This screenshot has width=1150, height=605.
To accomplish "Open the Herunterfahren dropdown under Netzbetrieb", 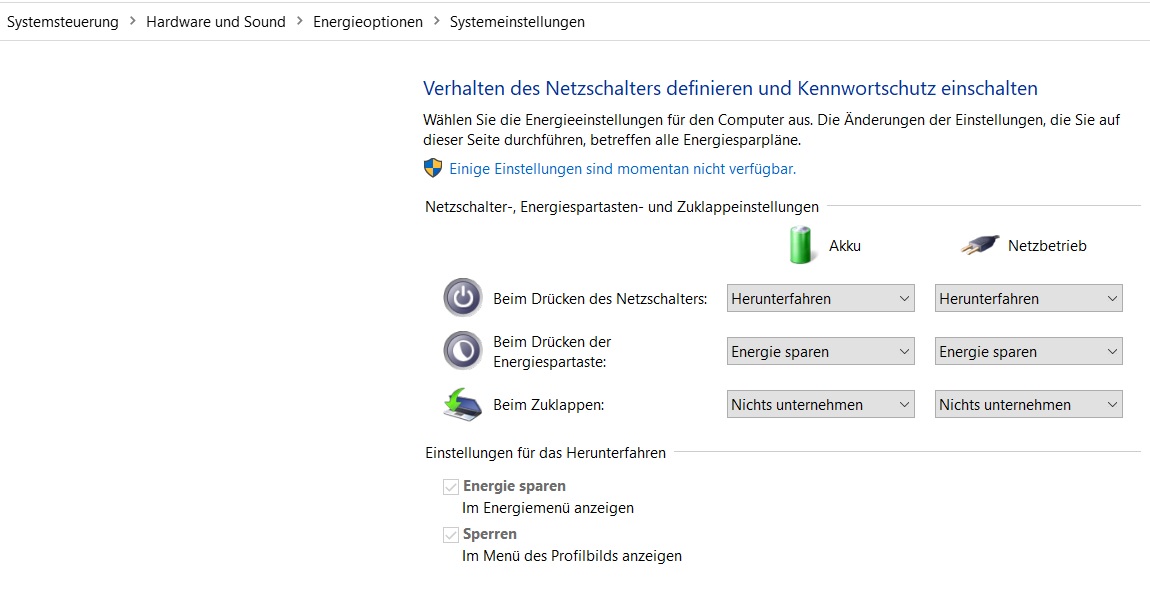I will point(1028,297).
